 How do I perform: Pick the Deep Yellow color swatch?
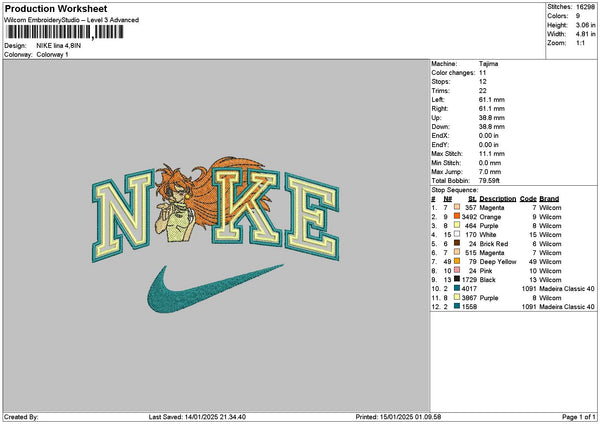(457, 261)
